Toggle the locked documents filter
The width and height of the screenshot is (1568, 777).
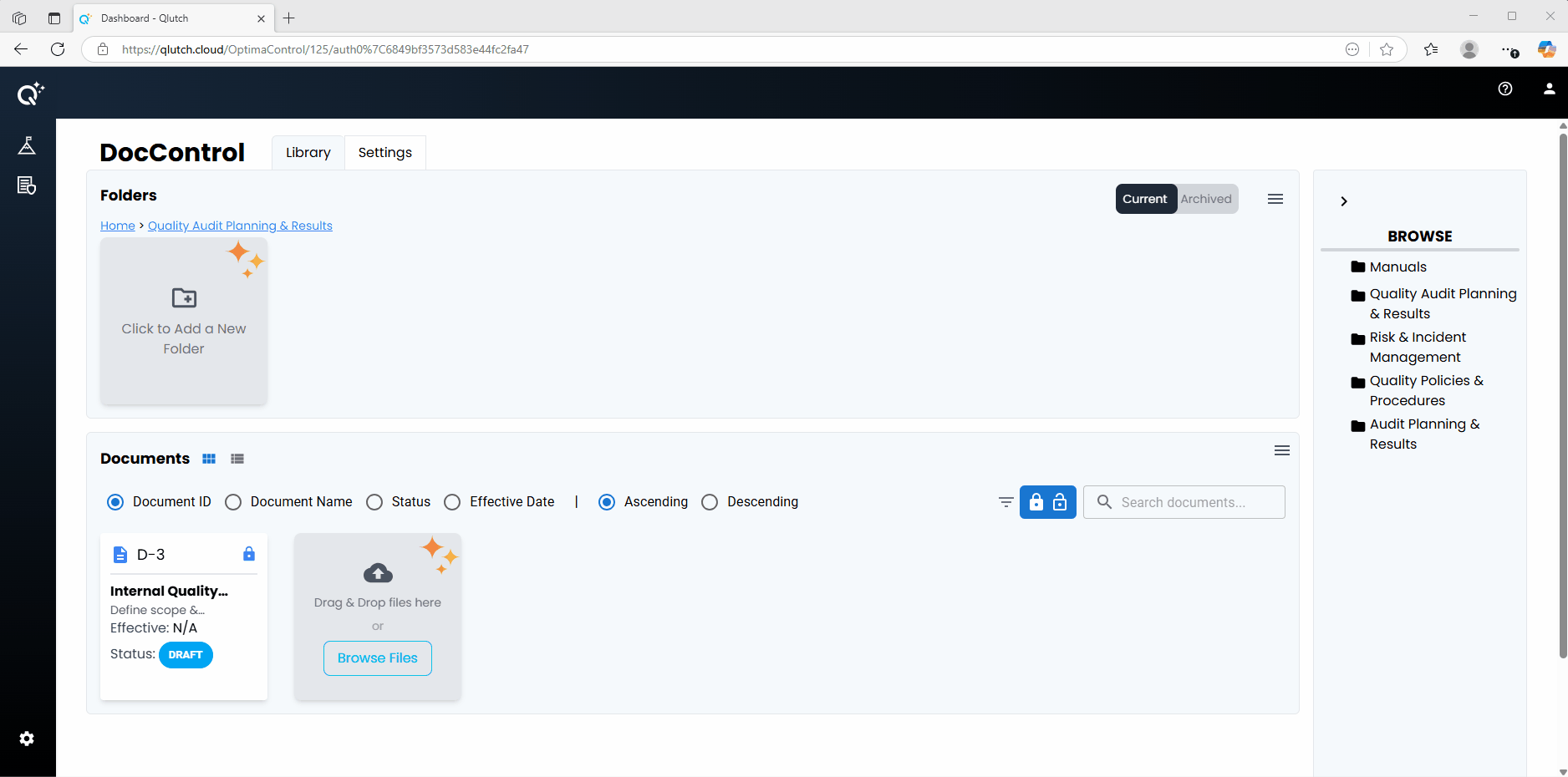click(1036, 502)
